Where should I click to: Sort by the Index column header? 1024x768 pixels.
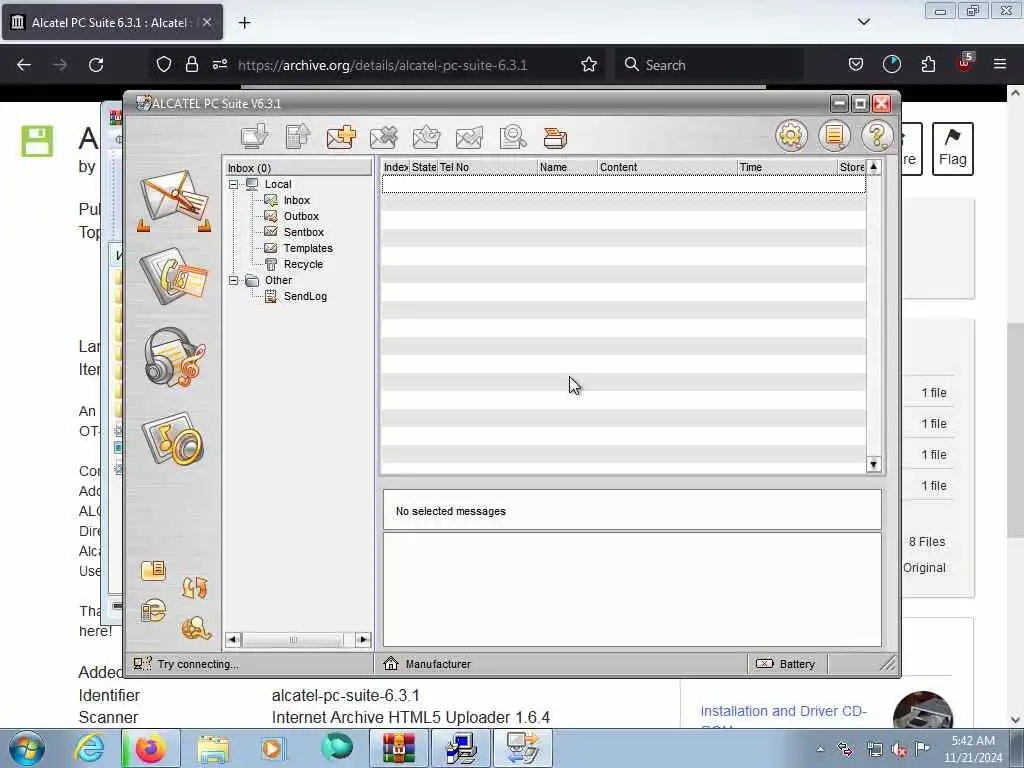tap(396, 167)
